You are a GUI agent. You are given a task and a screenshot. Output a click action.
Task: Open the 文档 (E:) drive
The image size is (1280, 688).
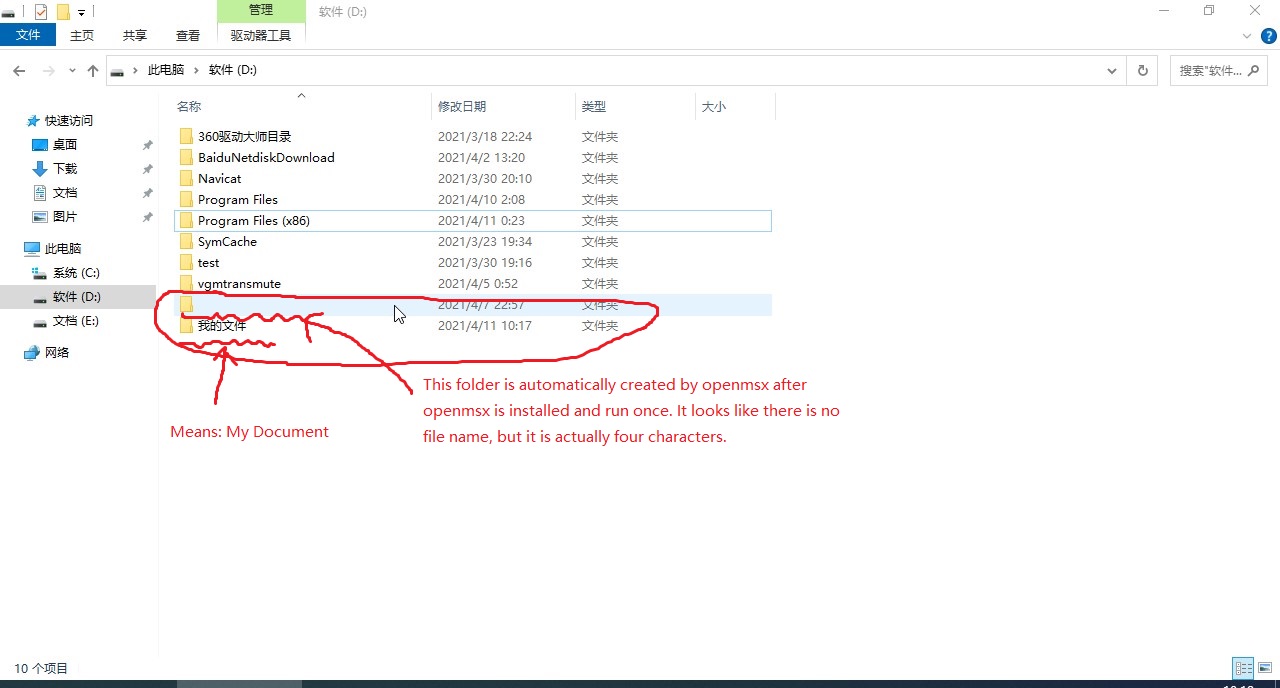(76, 320)
